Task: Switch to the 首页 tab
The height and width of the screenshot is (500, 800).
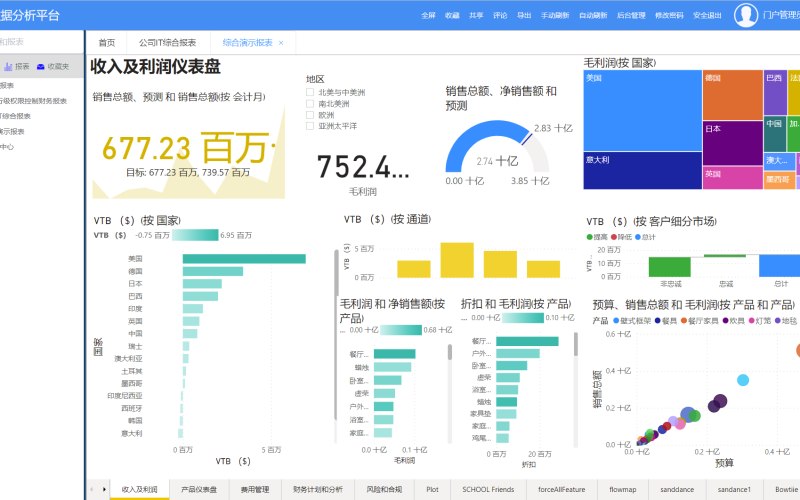Action: 107,43
